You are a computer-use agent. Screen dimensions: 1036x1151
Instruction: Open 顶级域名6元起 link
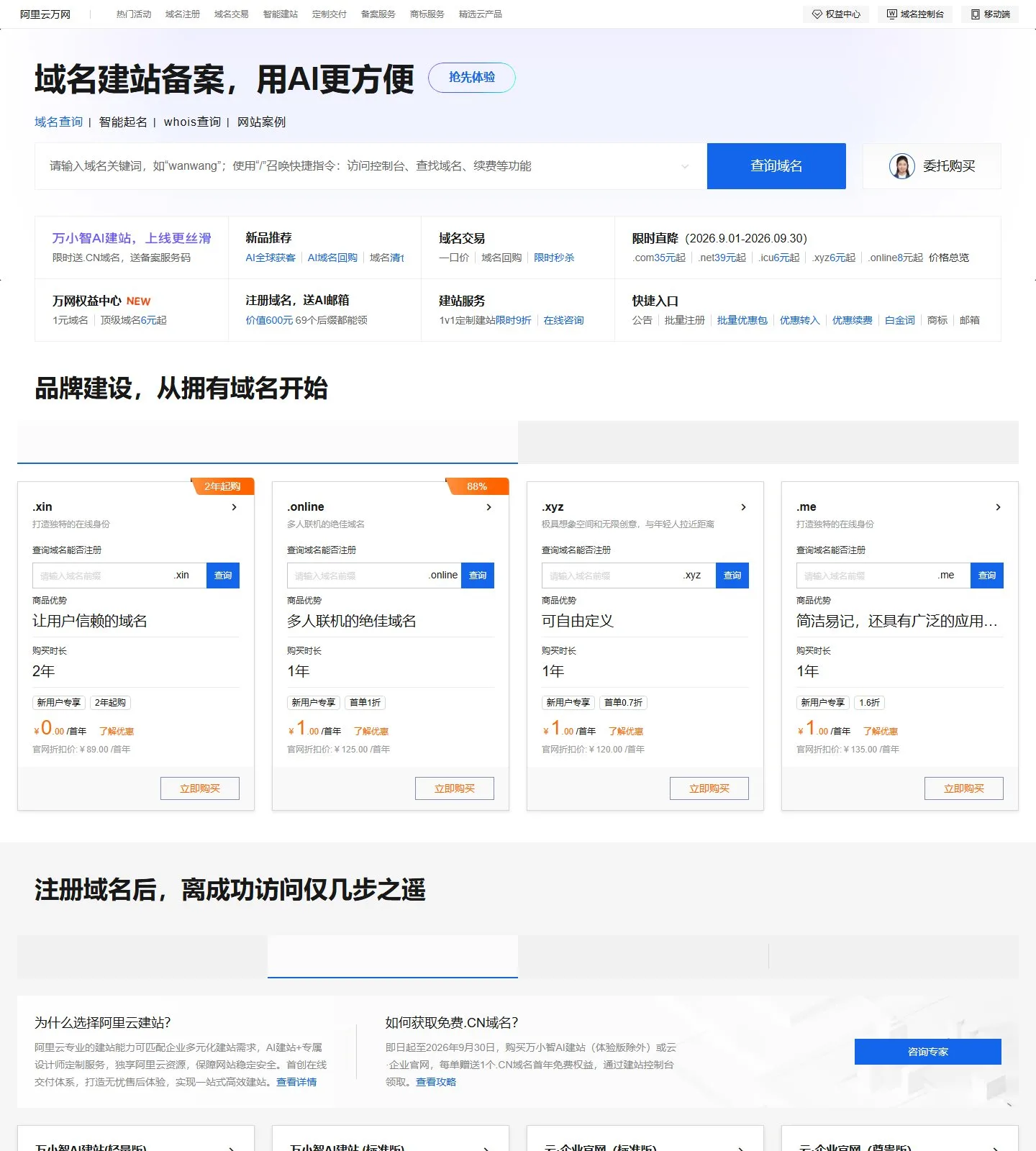coord(134,320)
